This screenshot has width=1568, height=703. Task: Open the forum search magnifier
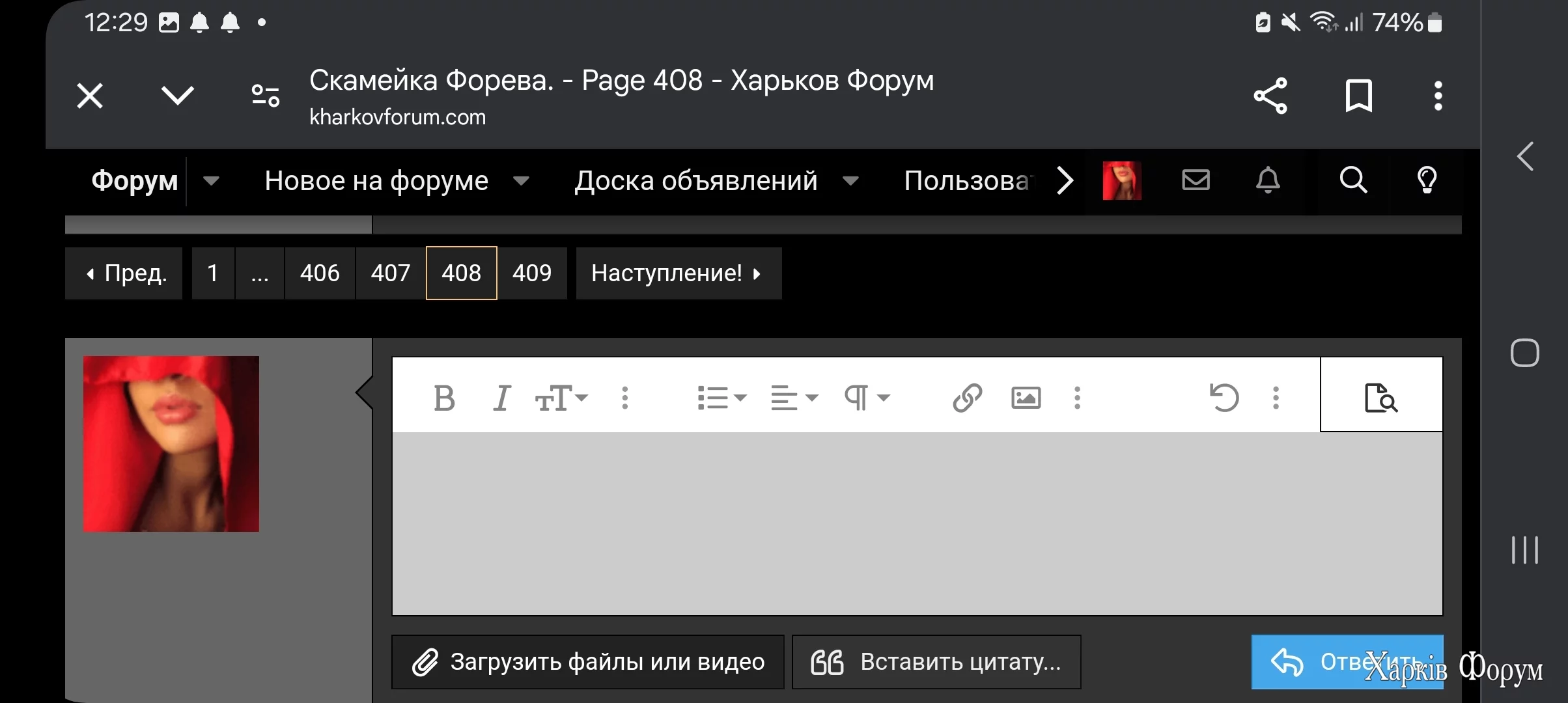(x=1353, y=180)
